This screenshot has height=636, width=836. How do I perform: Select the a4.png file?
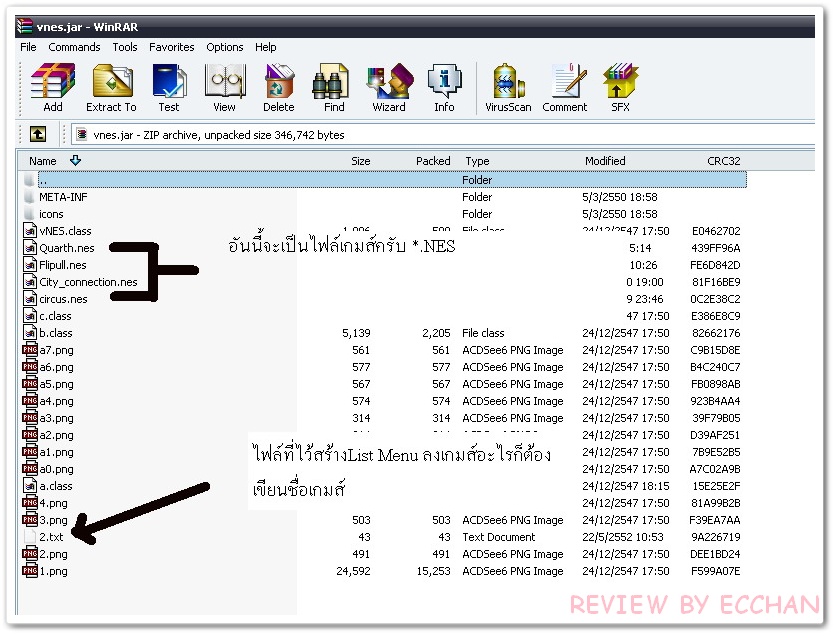(x=57, y=401)
